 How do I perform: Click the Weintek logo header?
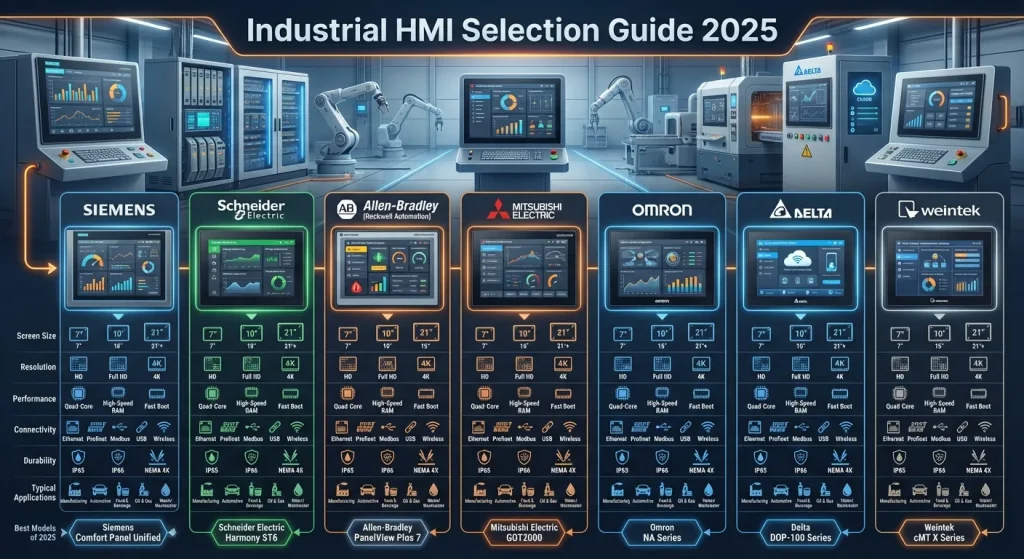939,209
